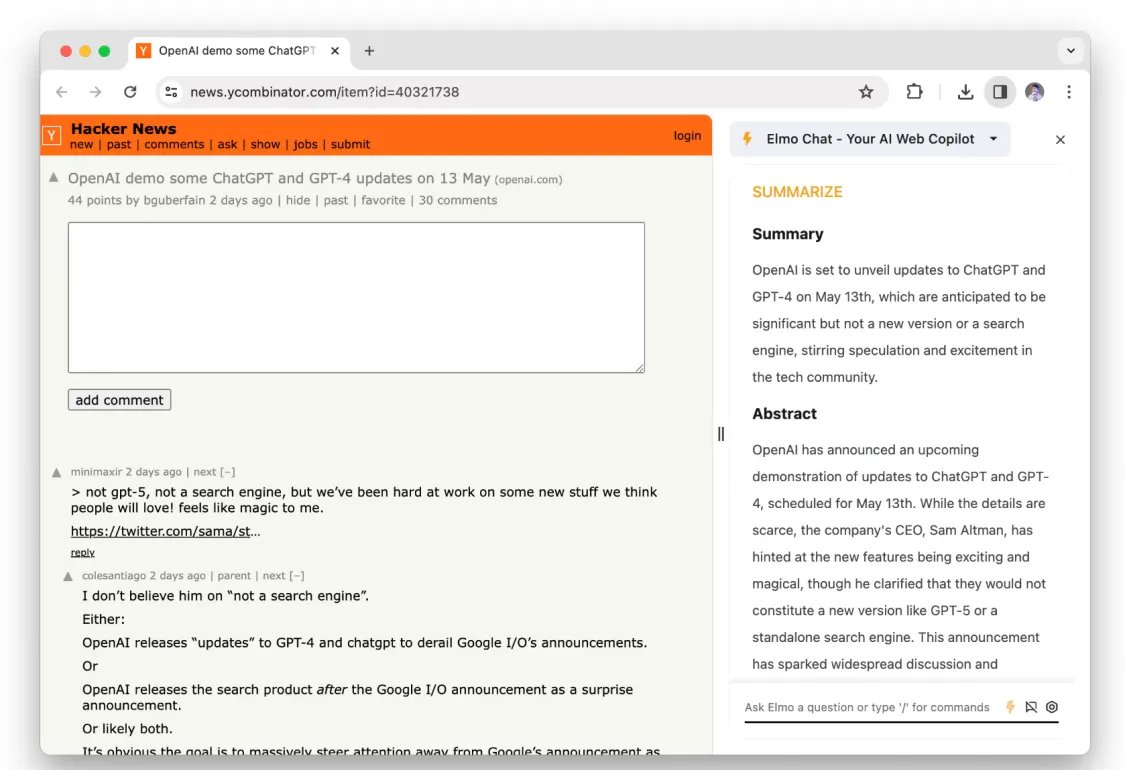This screenshot has height=770, width=1125.
Task: Click the SUMMARIZE heading in Elmo panel
Action: (797, 192)
